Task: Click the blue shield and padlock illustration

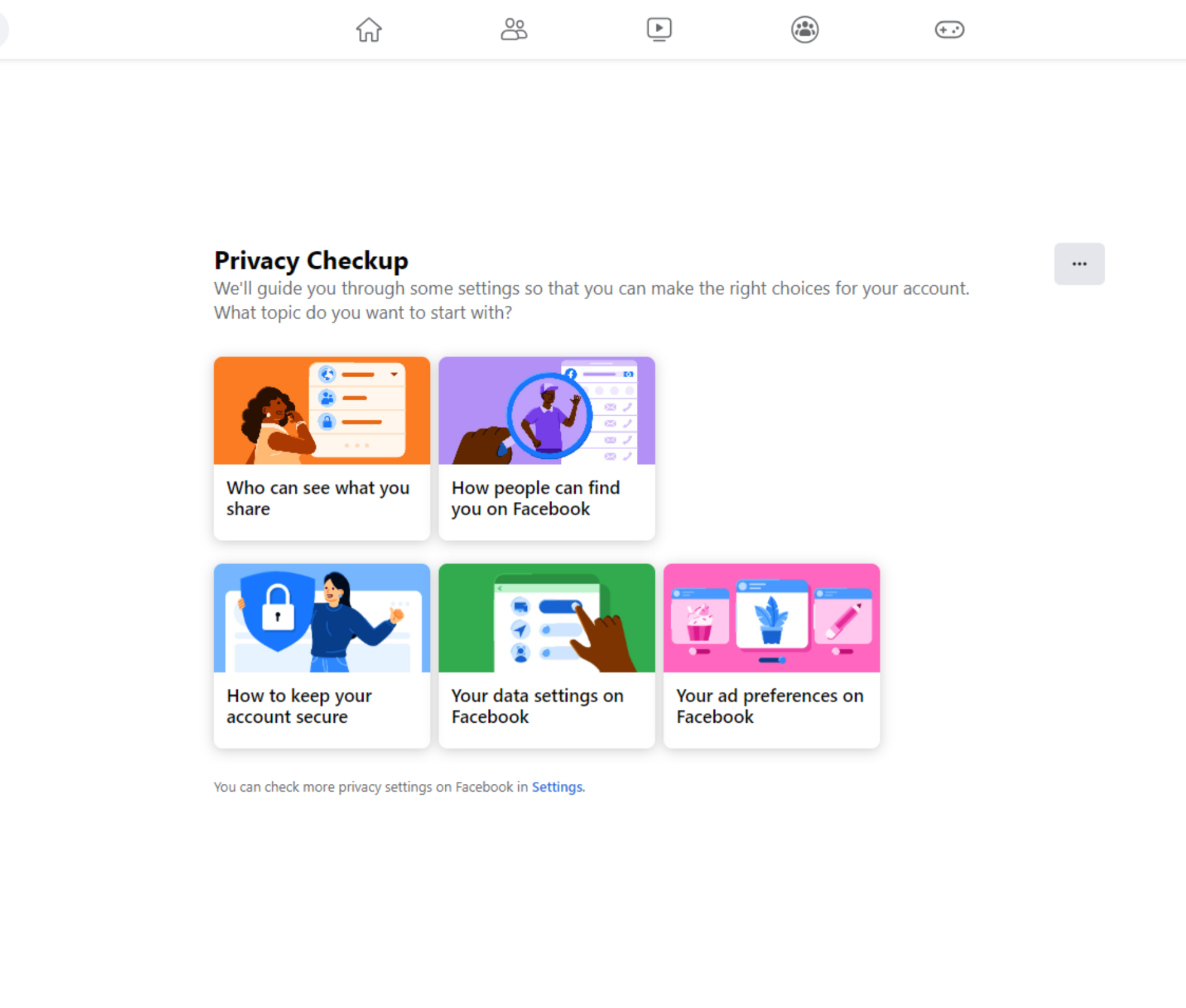Action: click(321, 618)
